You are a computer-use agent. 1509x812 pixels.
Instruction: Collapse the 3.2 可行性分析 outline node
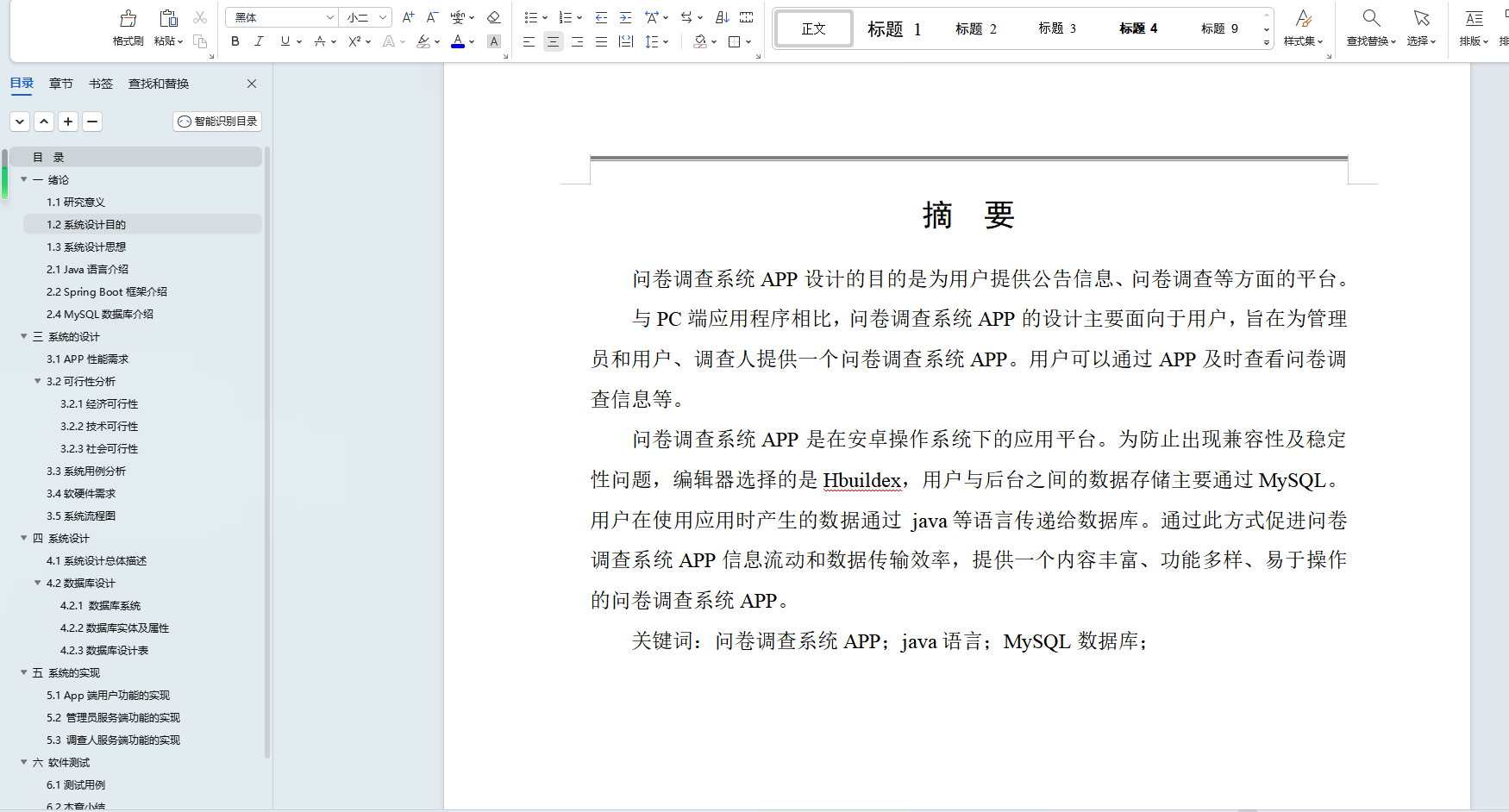(38, 381)
